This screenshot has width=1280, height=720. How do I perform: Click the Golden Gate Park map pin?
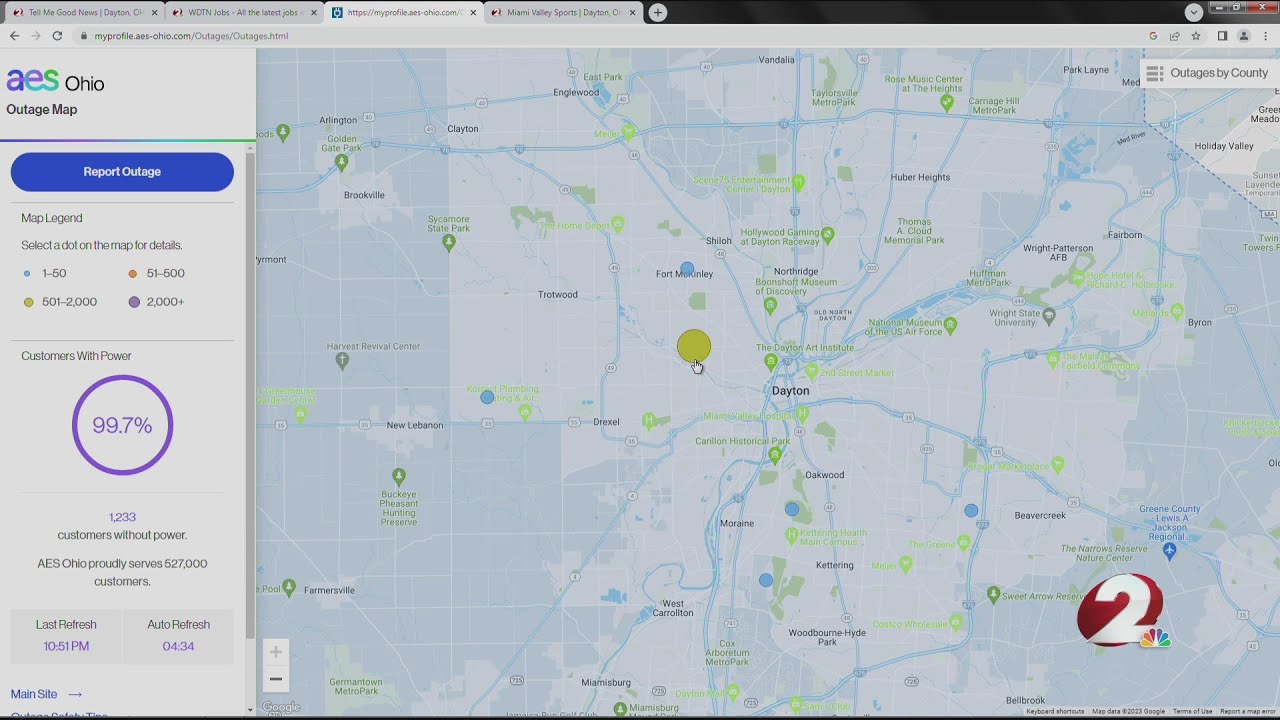click(342, 161)
